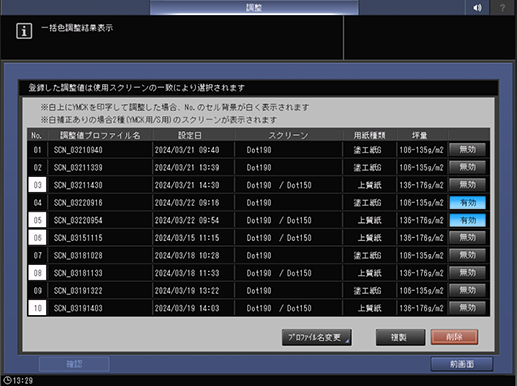The height and width of the screenshot is (386, 517).
Task: Select row number 01 cell
Action: (37, 150)
